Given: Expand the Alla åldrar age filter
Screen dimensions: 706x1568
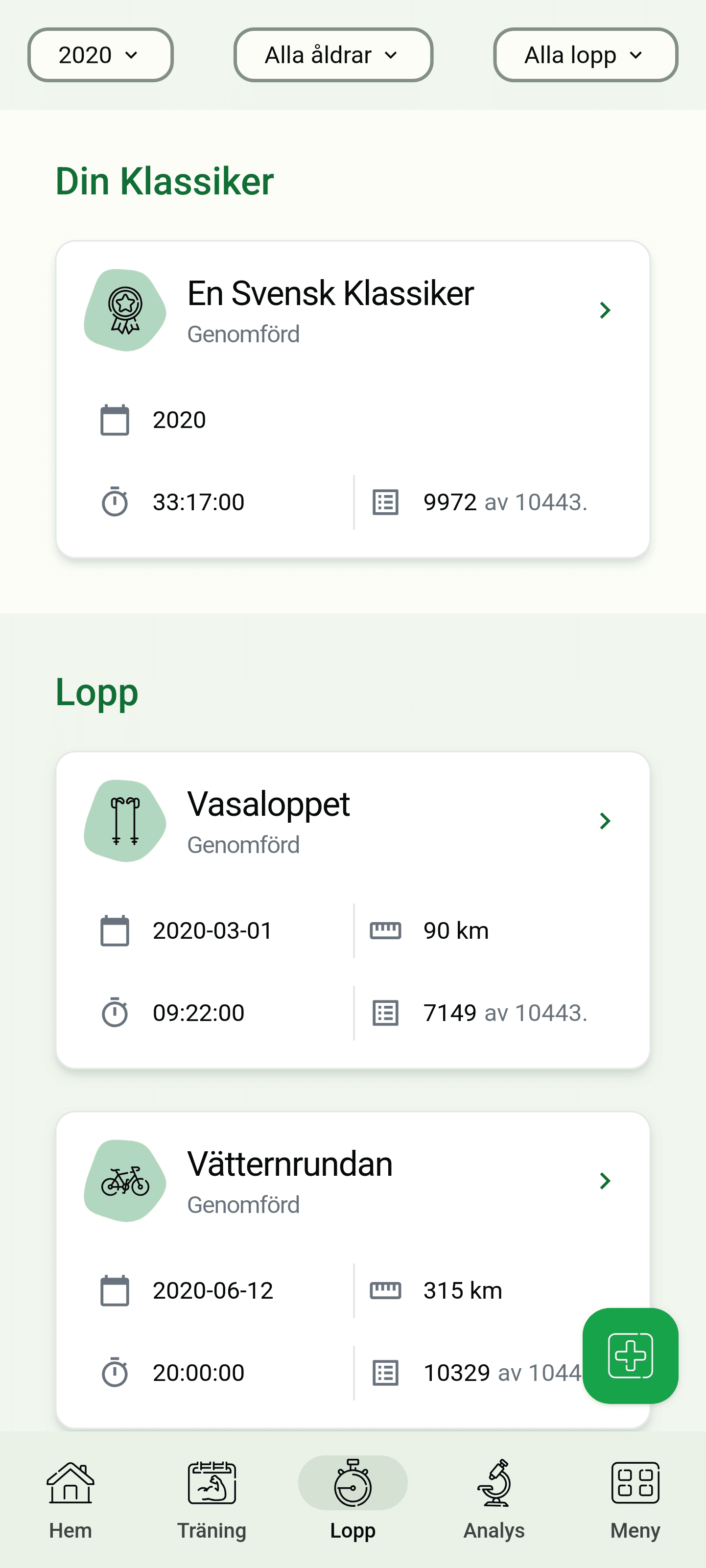Looking at the screenshot, I should click(x=333, y=55).
